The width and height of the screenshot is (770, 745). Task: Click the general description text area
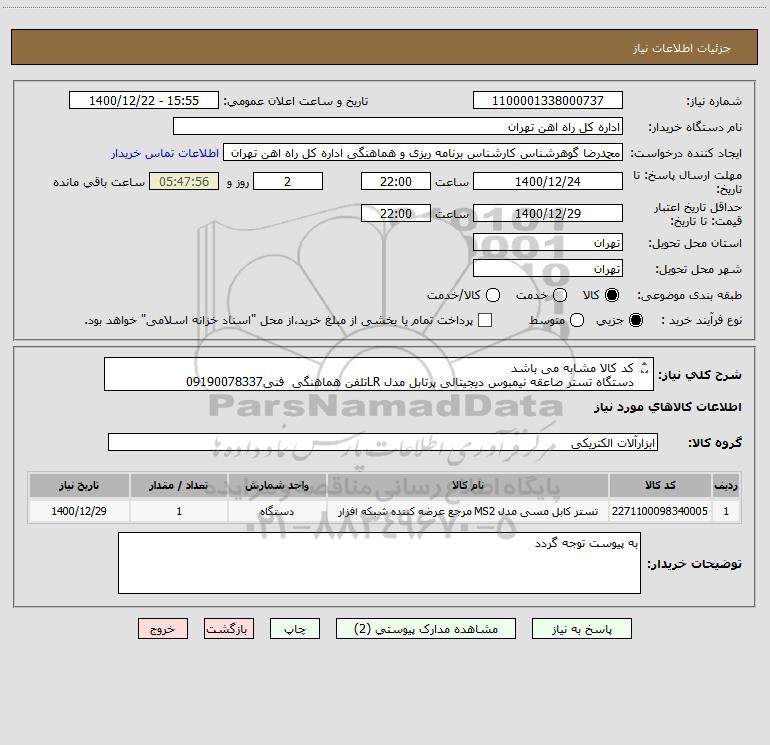pyautogui.click(x=379, y=375)
